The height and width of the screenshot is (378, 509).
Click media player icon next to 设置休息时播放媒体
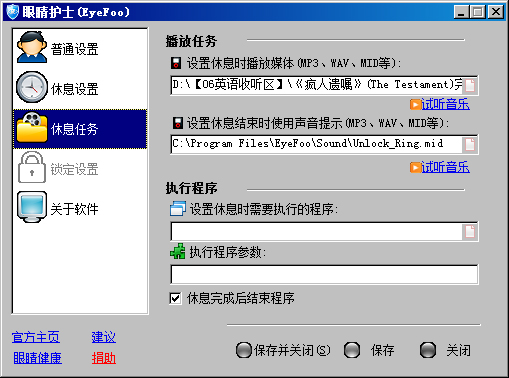pyautogui.click(x=176, y=63)
